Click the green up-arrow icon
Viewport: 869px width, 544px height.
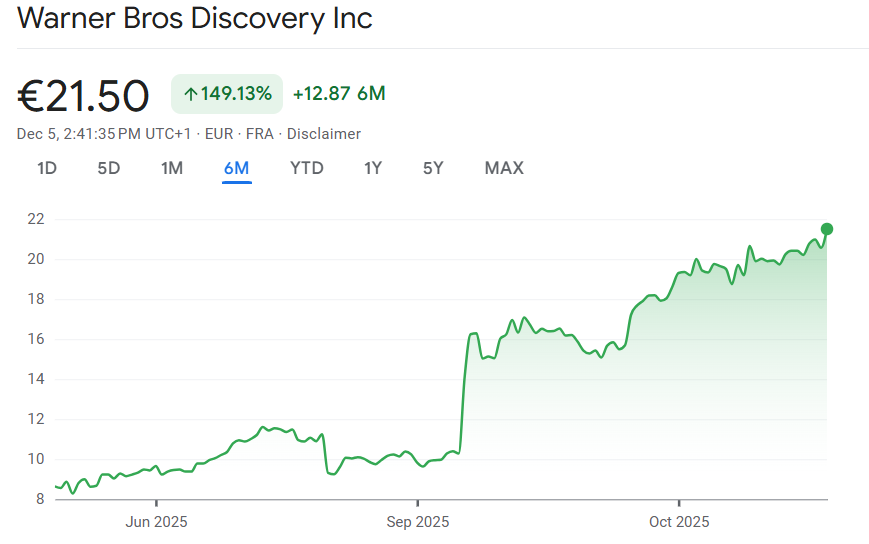click(190, 94)
